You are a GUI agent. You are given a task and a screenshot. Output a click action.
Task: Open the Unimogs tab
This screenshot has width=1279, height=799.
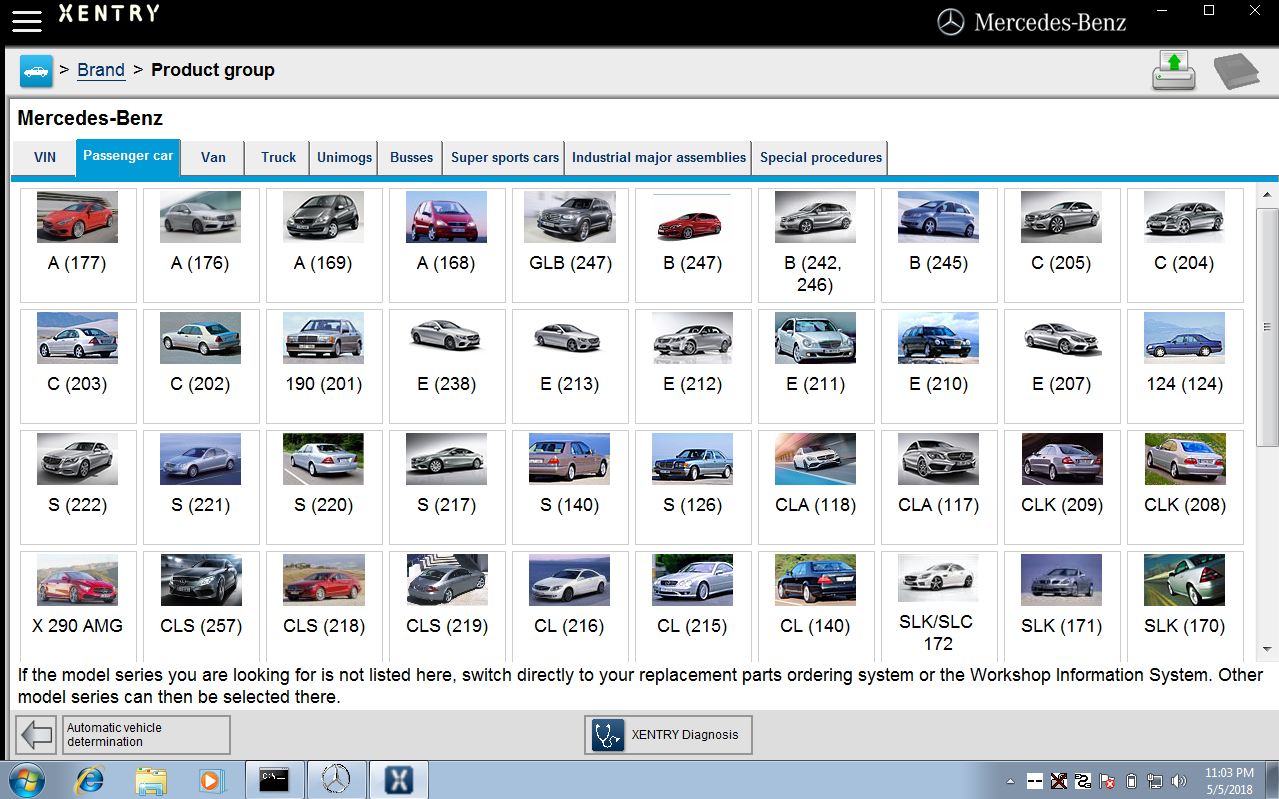[345, 158]
